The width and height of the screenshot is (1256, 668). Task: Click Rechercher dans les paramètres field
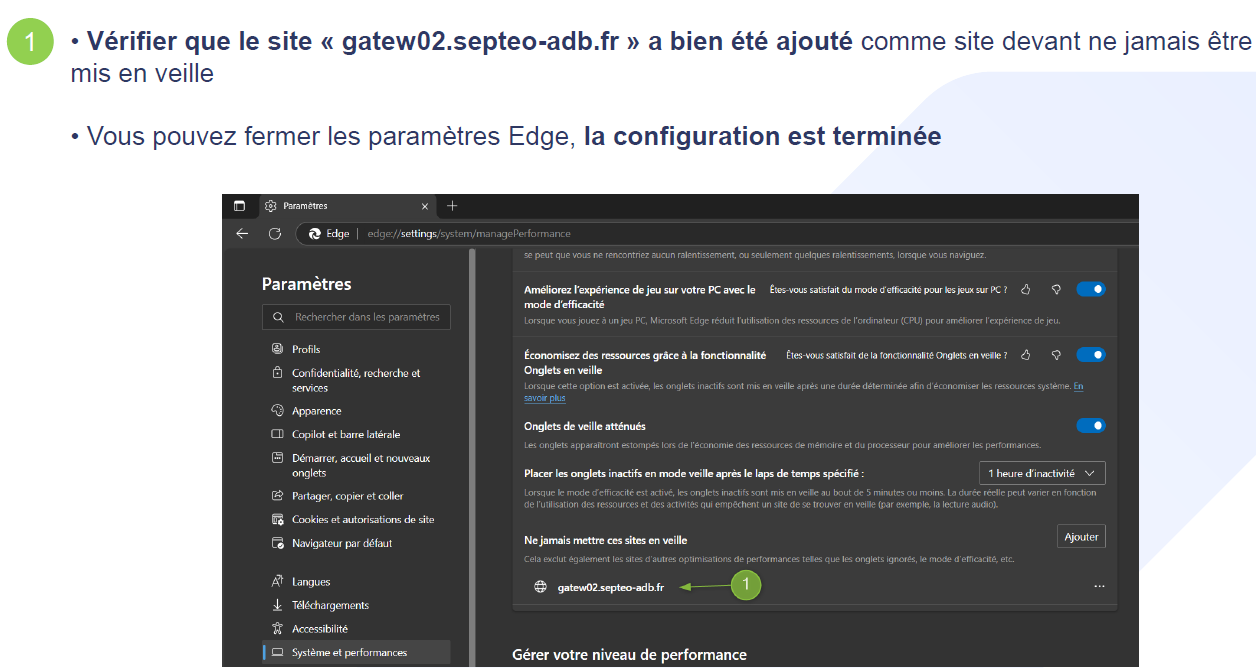357,317
